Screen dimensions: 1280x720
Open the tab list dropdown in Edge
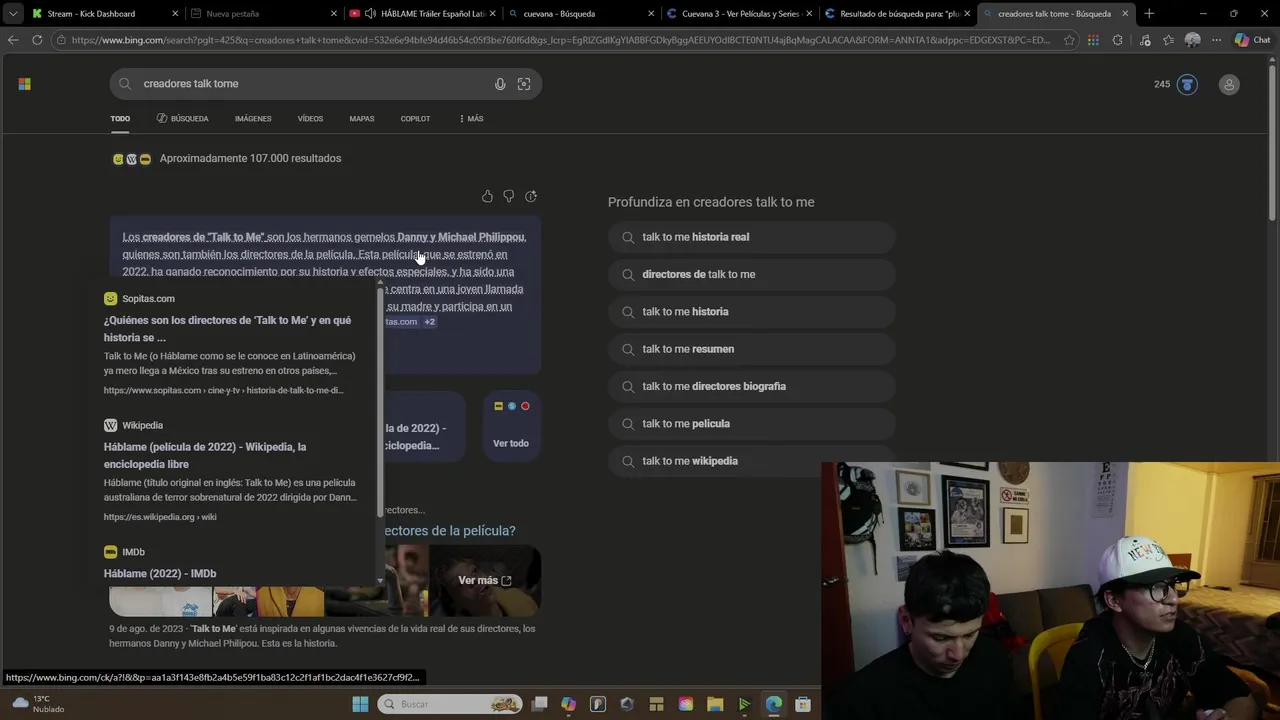click(12, 14)
